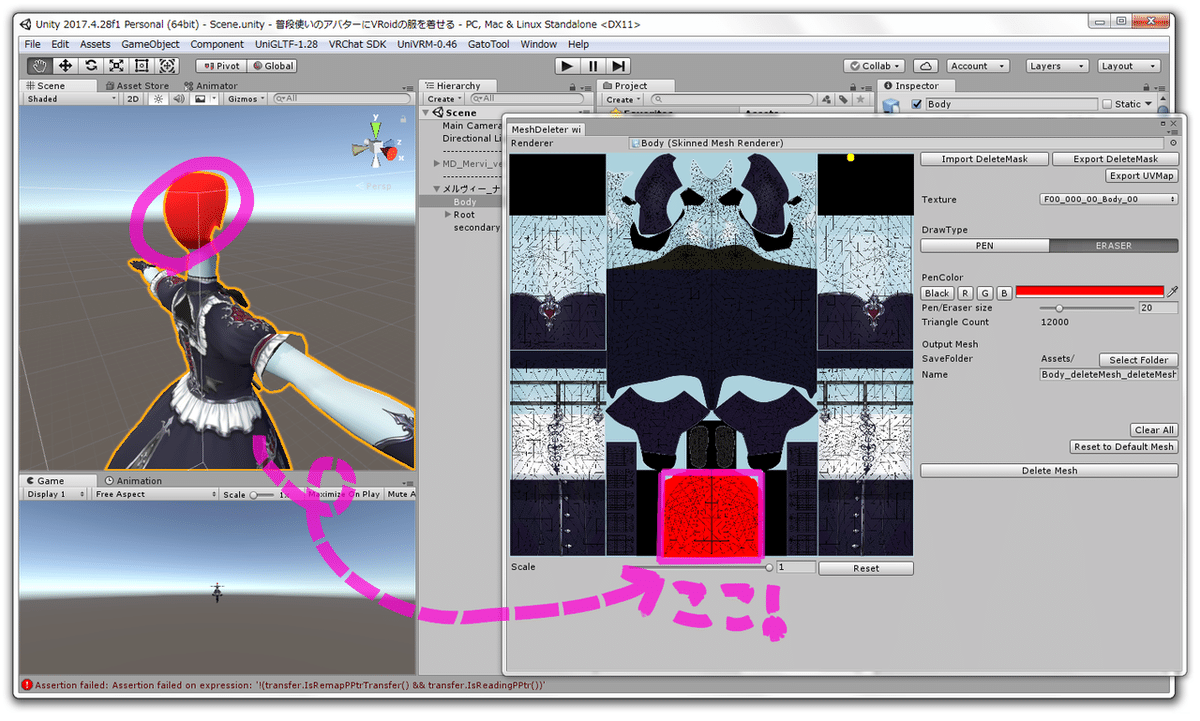
Task: Toggle Scene view audio speaker icon
Action: 178,99
